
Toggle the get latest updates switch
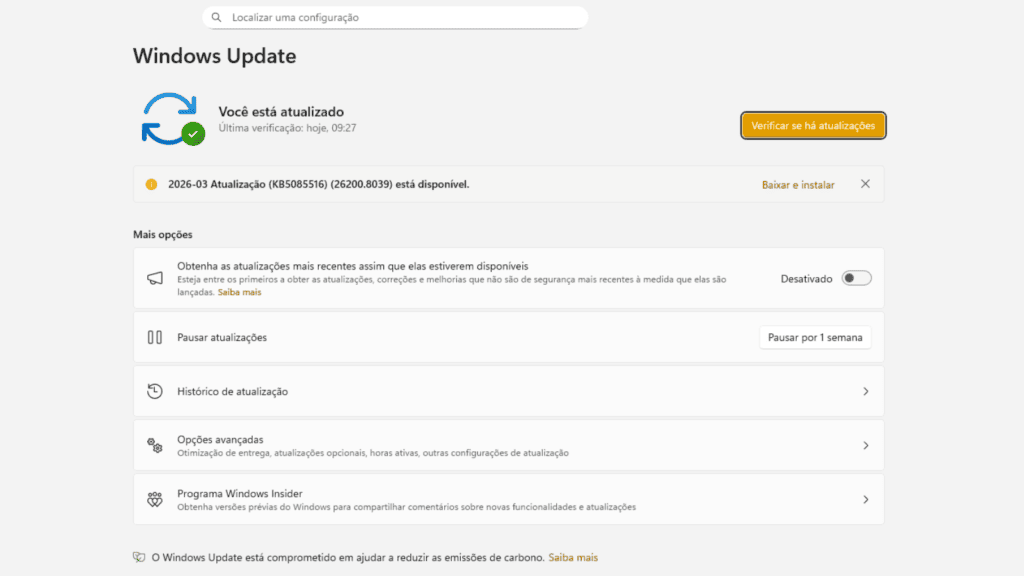[x=856, y=278]
